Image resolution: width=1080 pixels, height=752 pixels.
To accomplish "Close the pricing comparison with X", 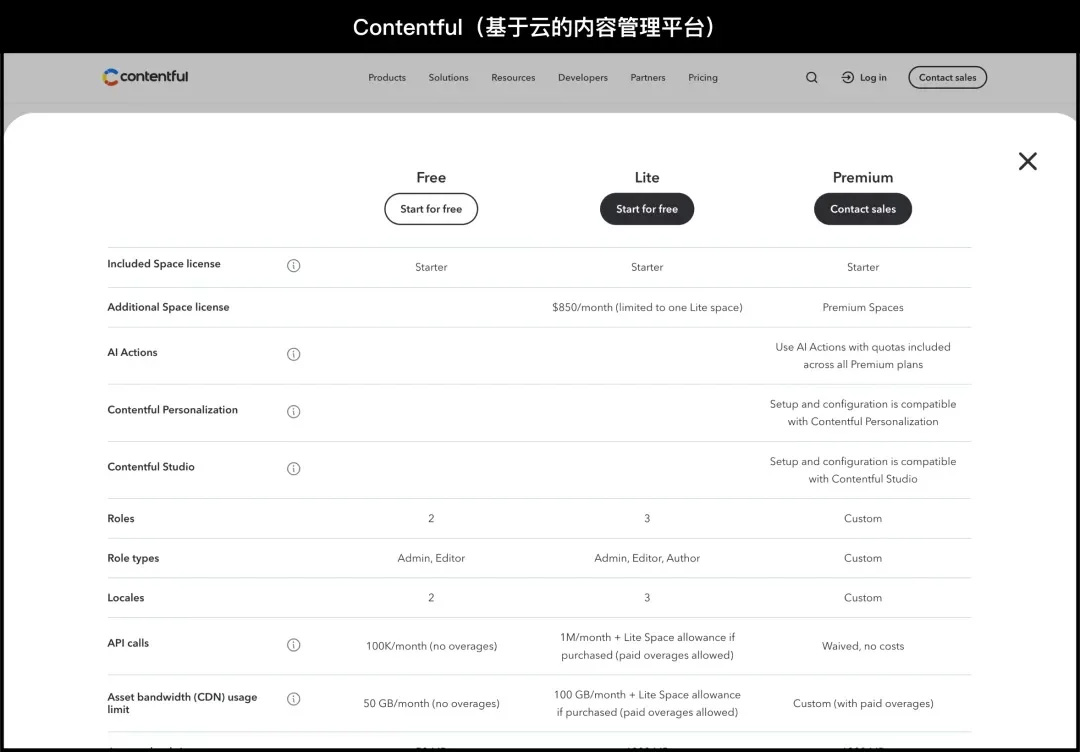I will pyautogui.click(x=1028, y=161).
